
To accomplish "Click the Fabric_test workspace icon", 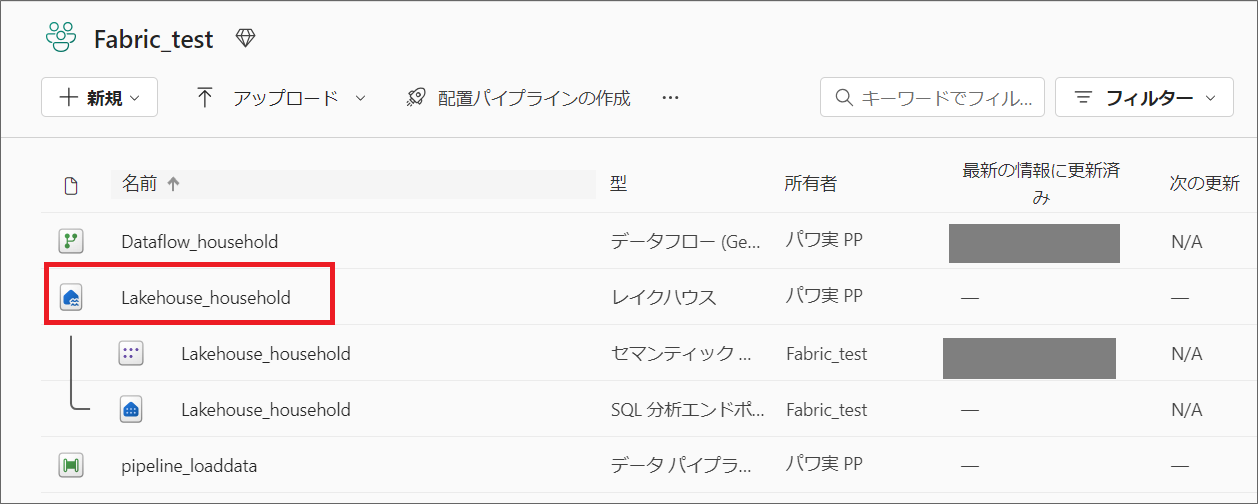I will (60, 38).
